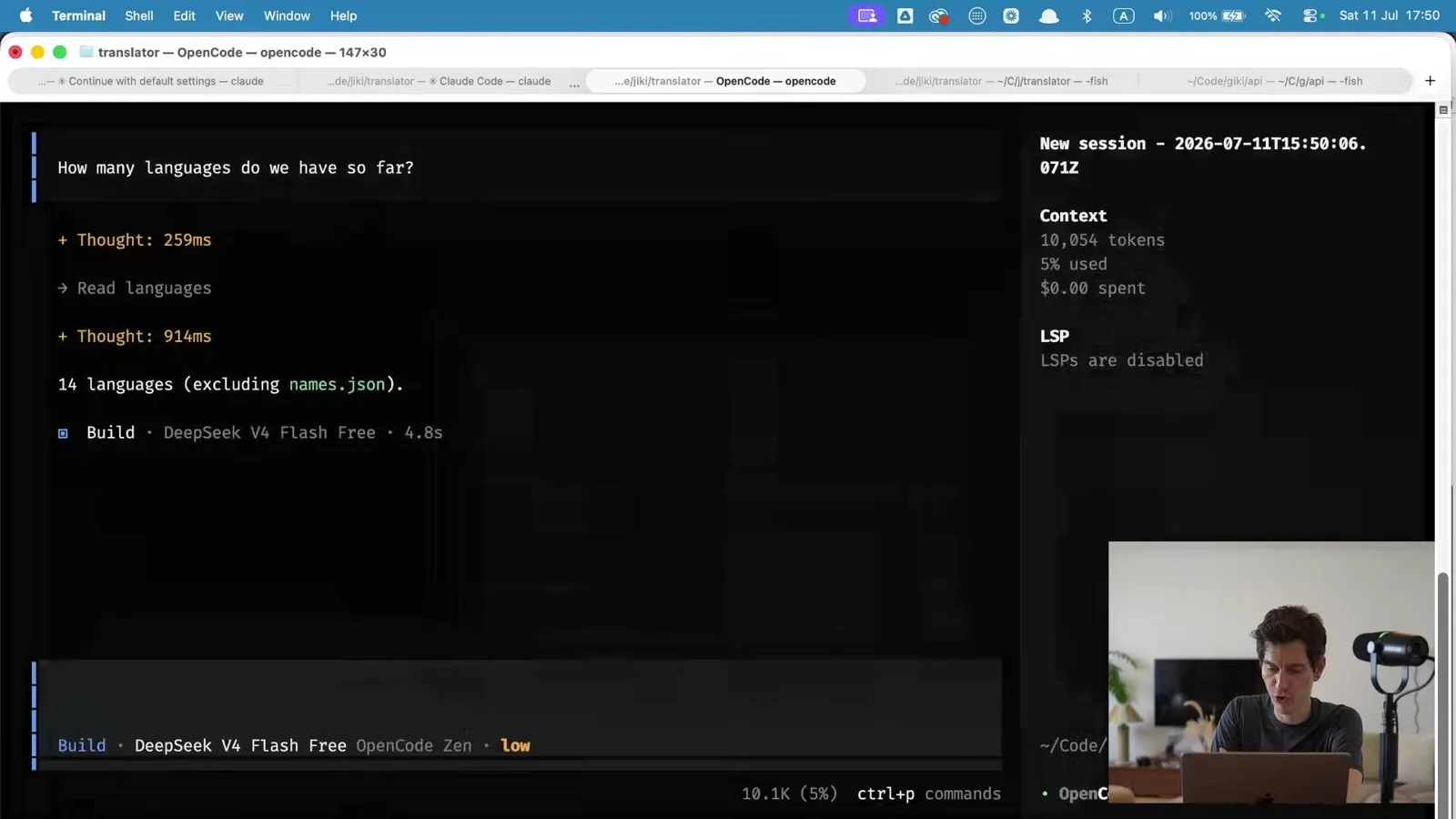Open the volume control icon
This screenshot has width=1456, height=819.
pos(1162,15)
